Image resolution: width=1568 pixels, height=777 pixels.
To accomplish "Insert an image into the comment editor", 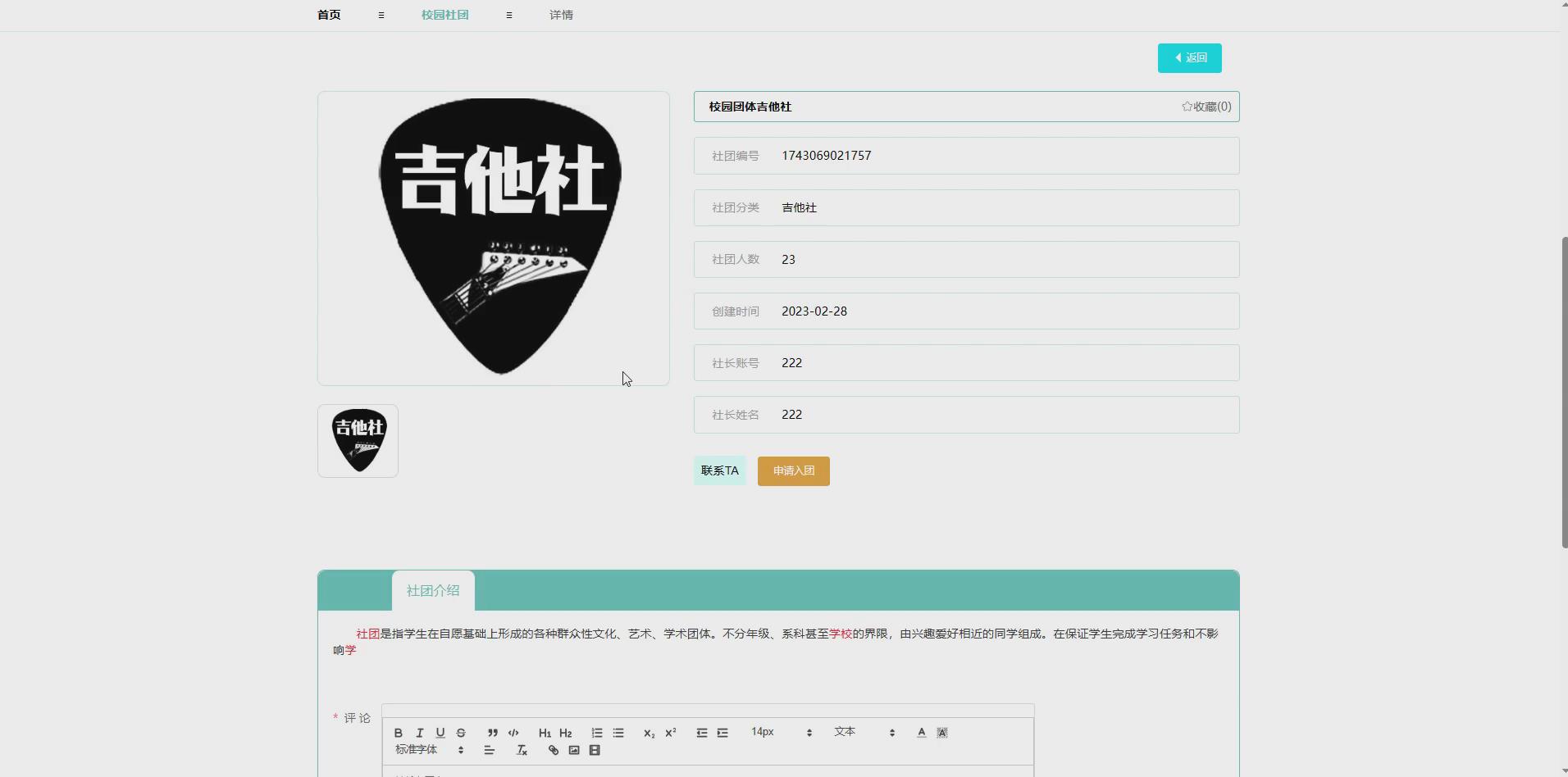I will coord(573,750).
